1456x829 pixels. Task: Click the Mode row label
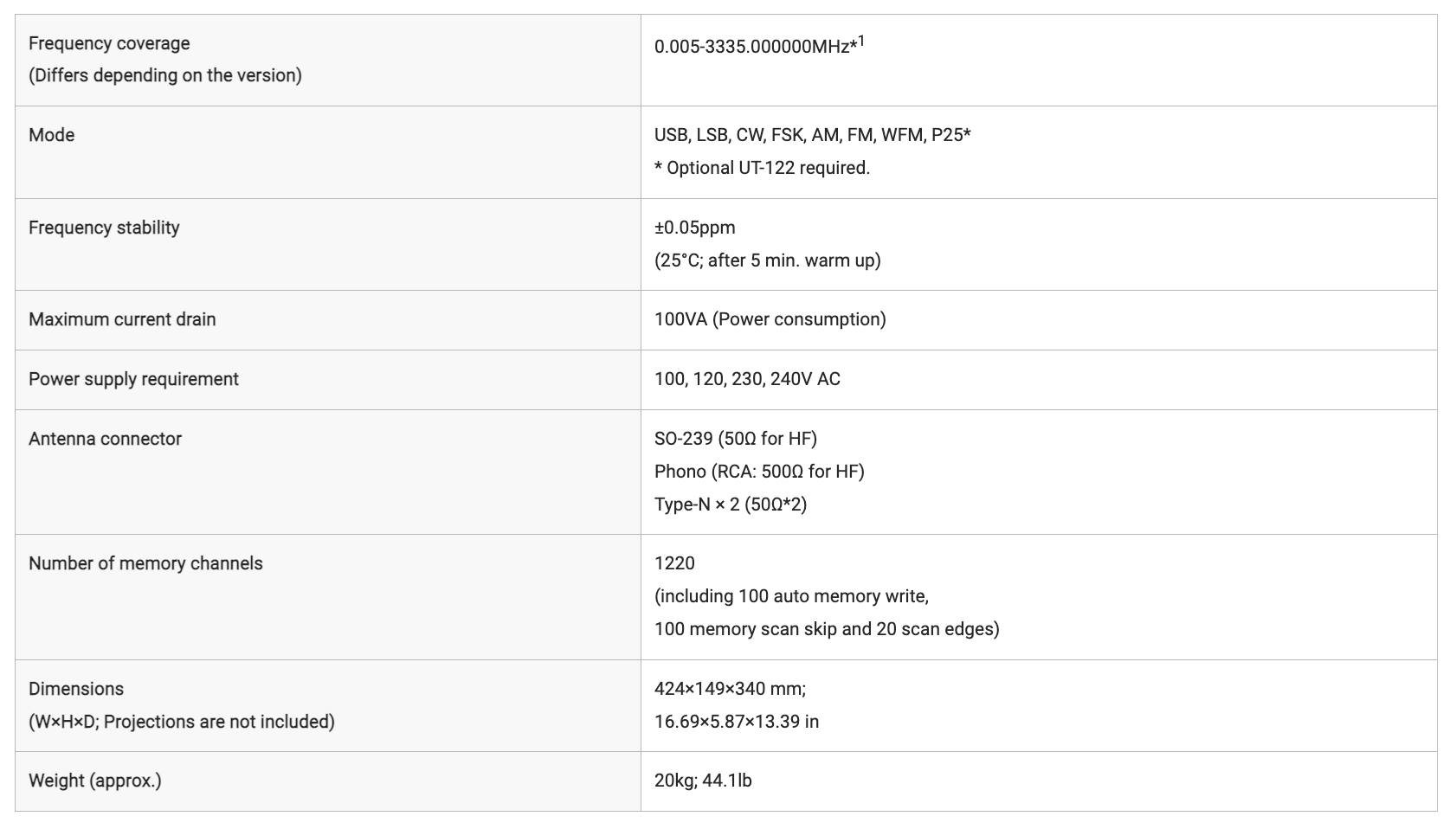pyautogui.click(x=52, y=135)
